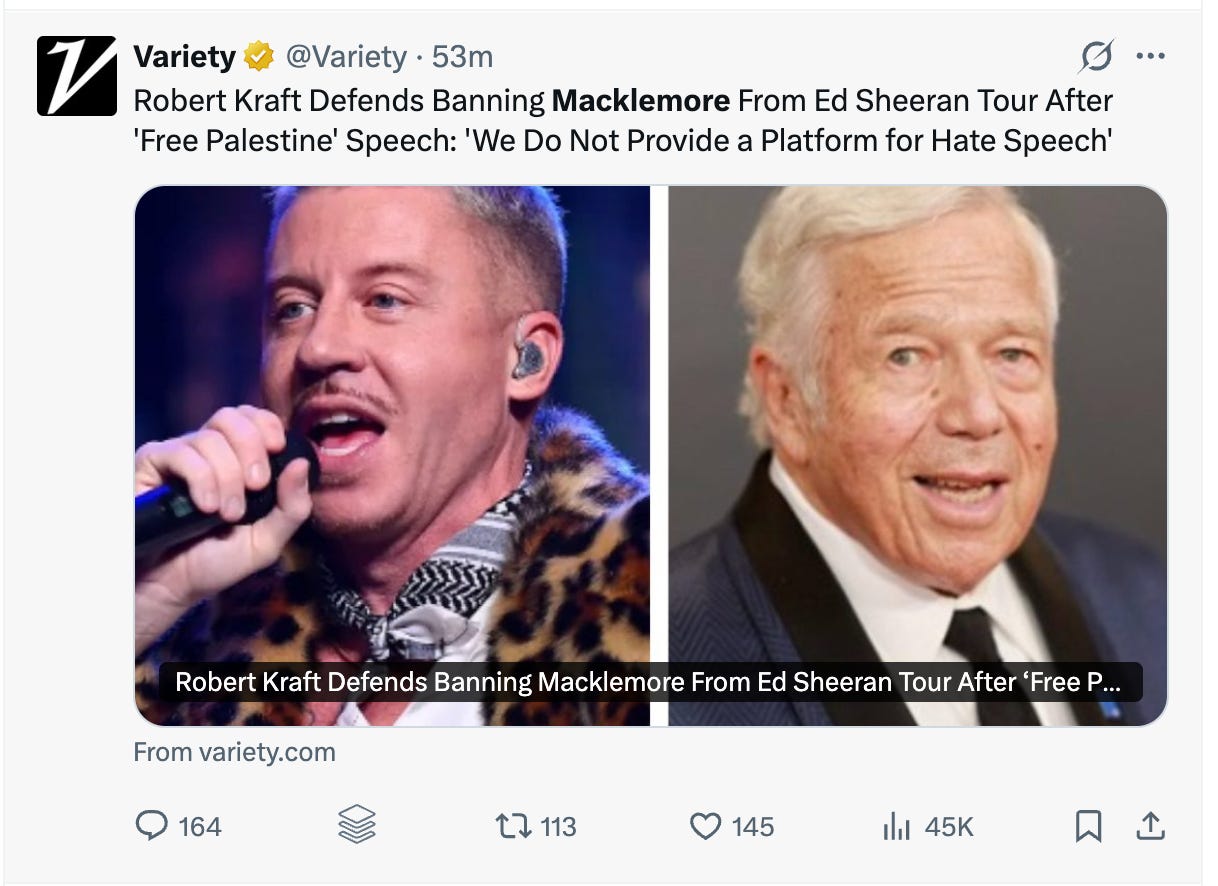
Task: Open the Variety display name link
Action: [x=184, y=58]
